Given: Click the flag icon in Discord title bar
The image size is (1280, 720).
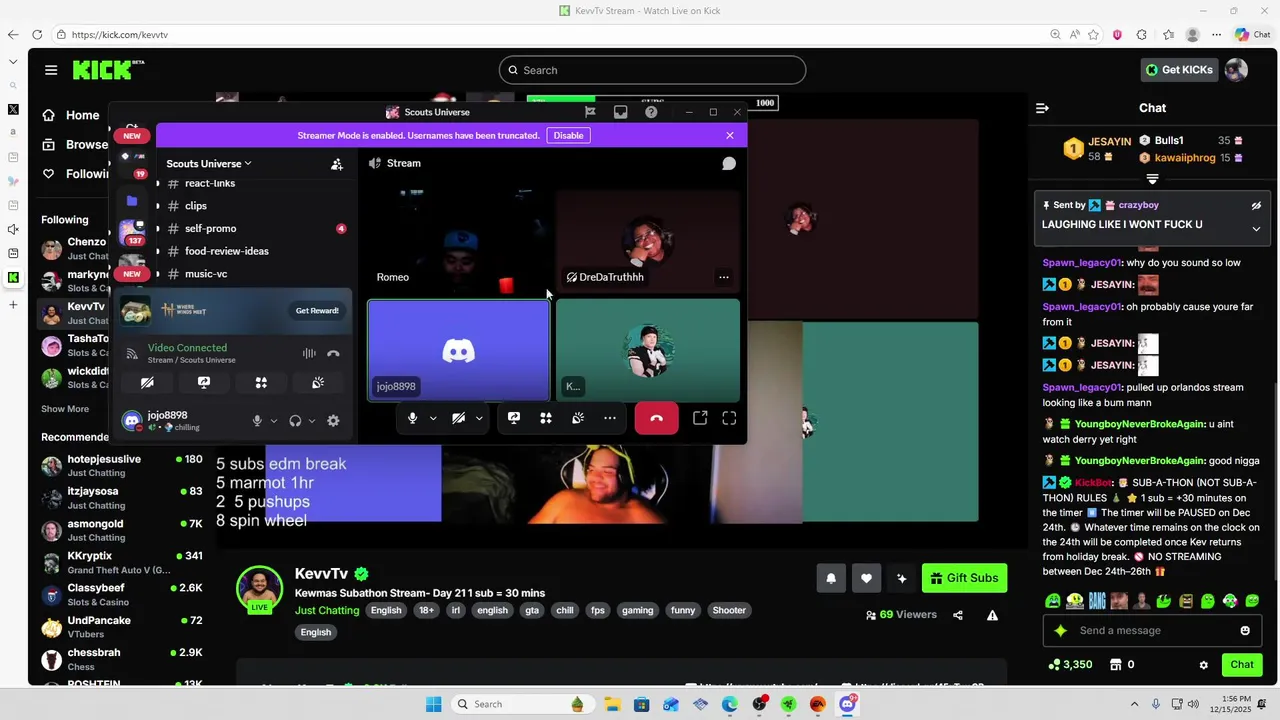Looking at the screenshot, I should click(x=590, y=112).
